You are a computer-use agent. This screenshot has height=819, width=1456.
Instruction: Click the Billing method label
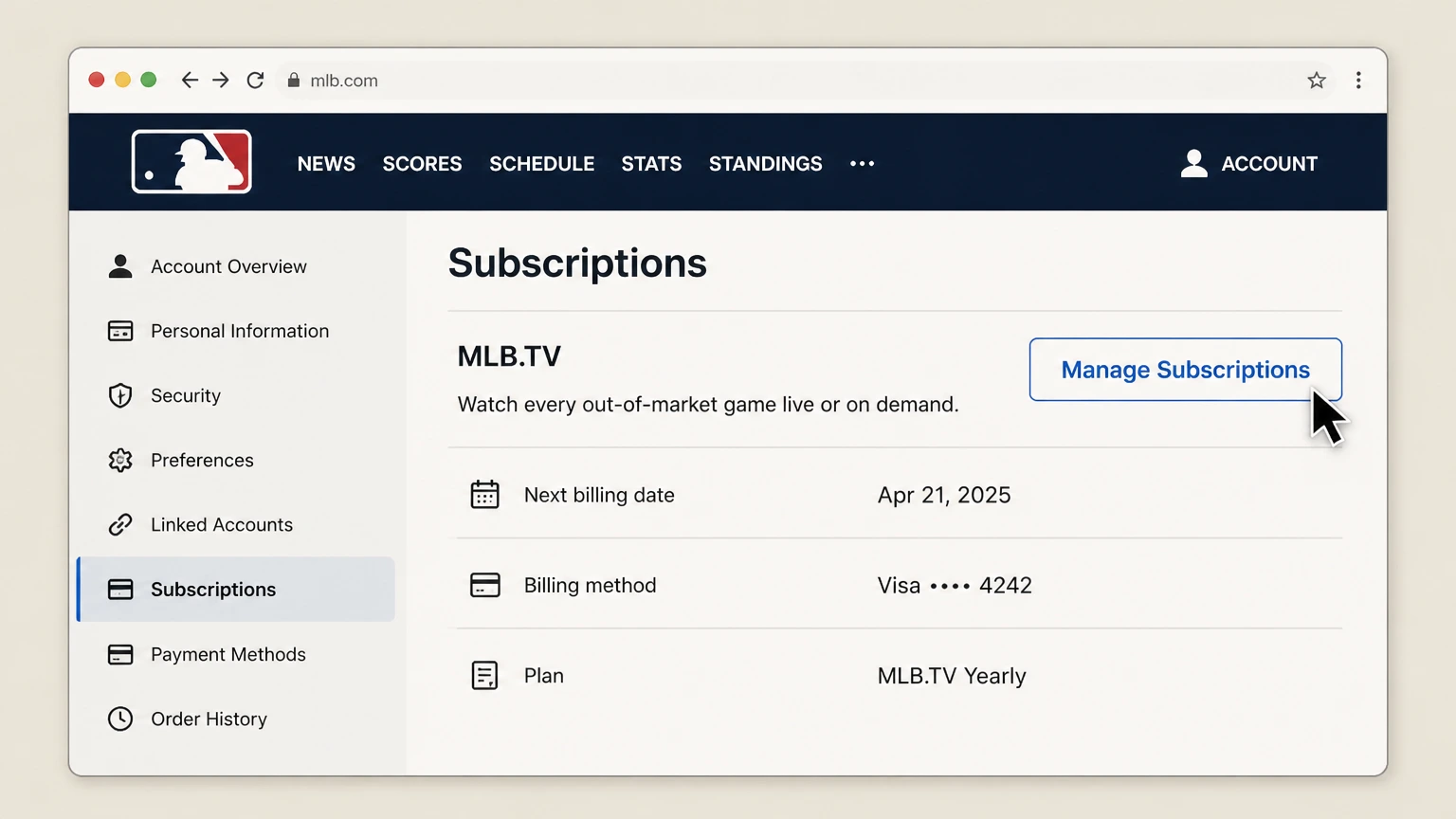(x=590, y=585)
